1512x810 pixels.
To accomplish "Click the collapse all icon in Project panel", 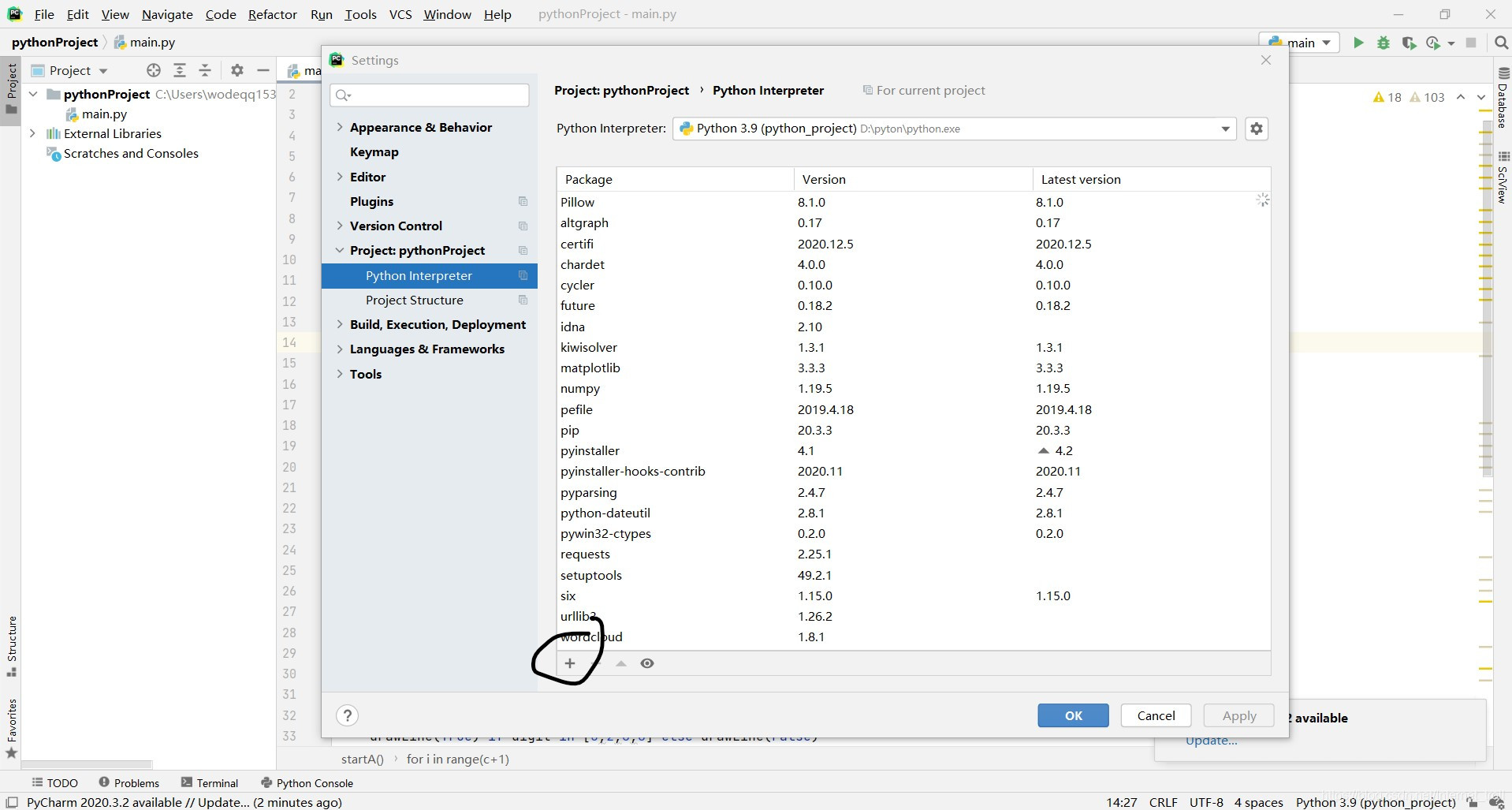I will (205, 70).
